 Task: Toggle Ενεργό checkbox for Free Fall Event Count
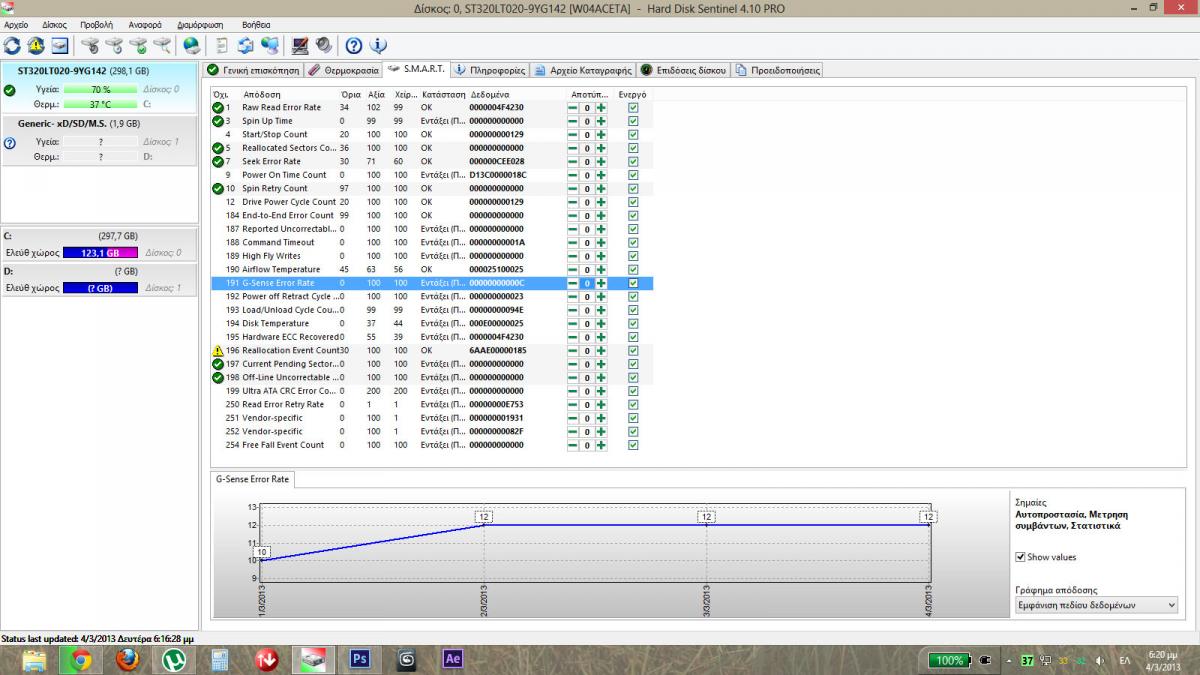pos(633,445)
